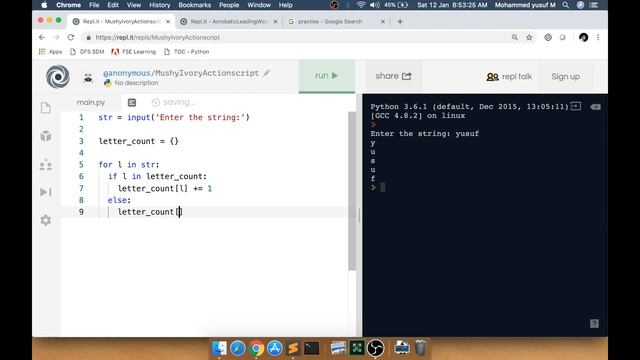Image resolution: width=640 pixels, height=360 pixels.
Task: Open Chrome three-dot menu
Action: click(x=598, y=38)
